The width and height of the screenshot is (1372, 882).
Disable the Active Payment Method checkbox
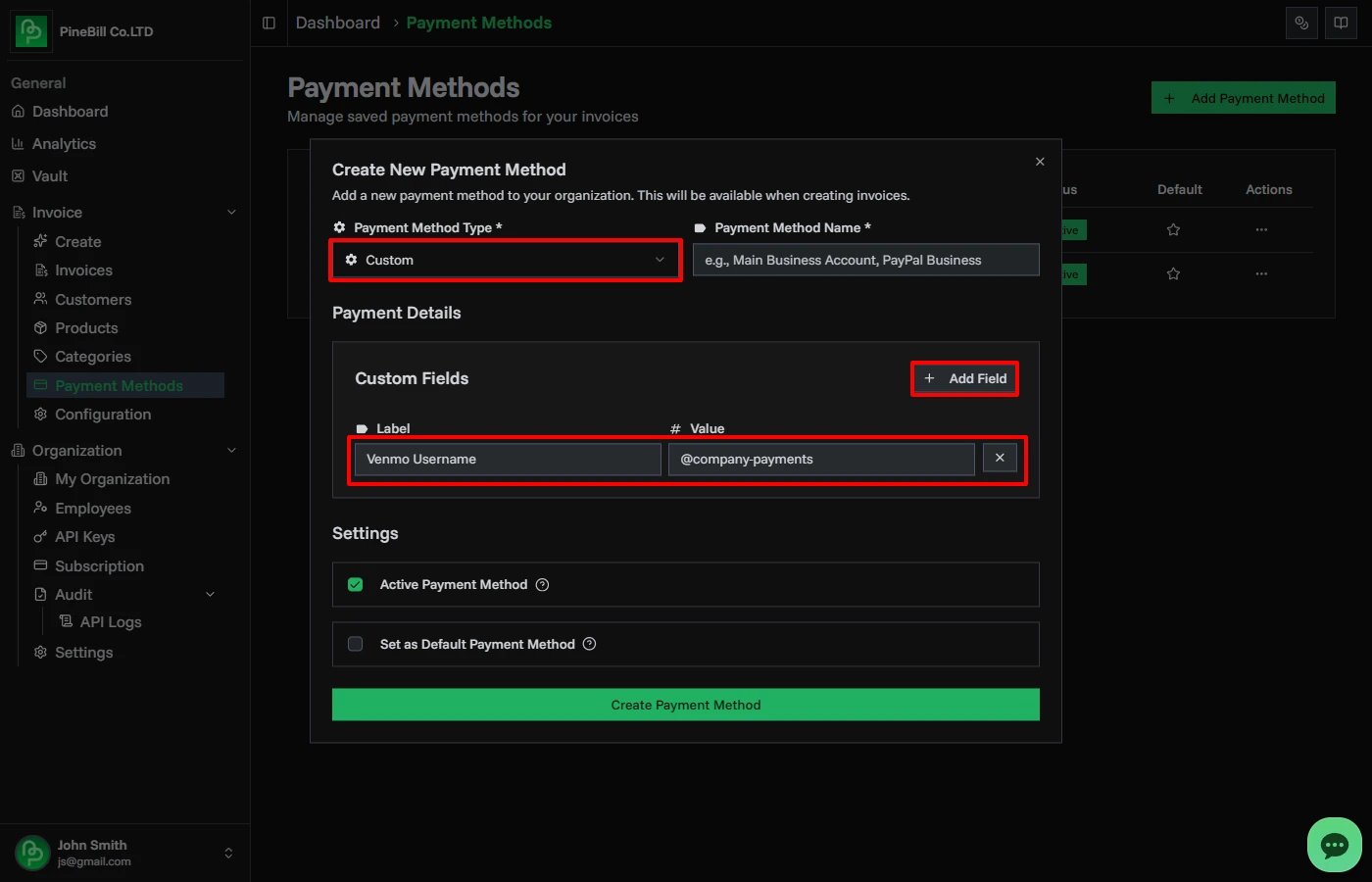coord(355,584)
